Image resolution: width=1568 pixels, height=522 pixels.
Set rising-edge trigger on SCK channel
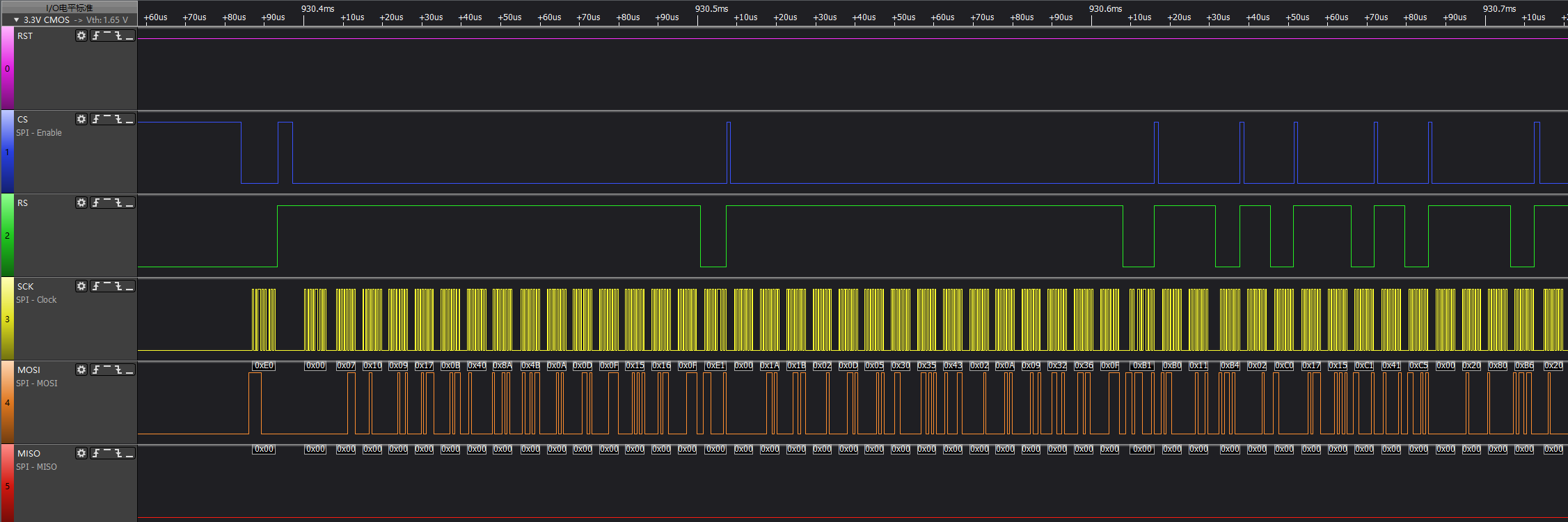coord(96,286)
